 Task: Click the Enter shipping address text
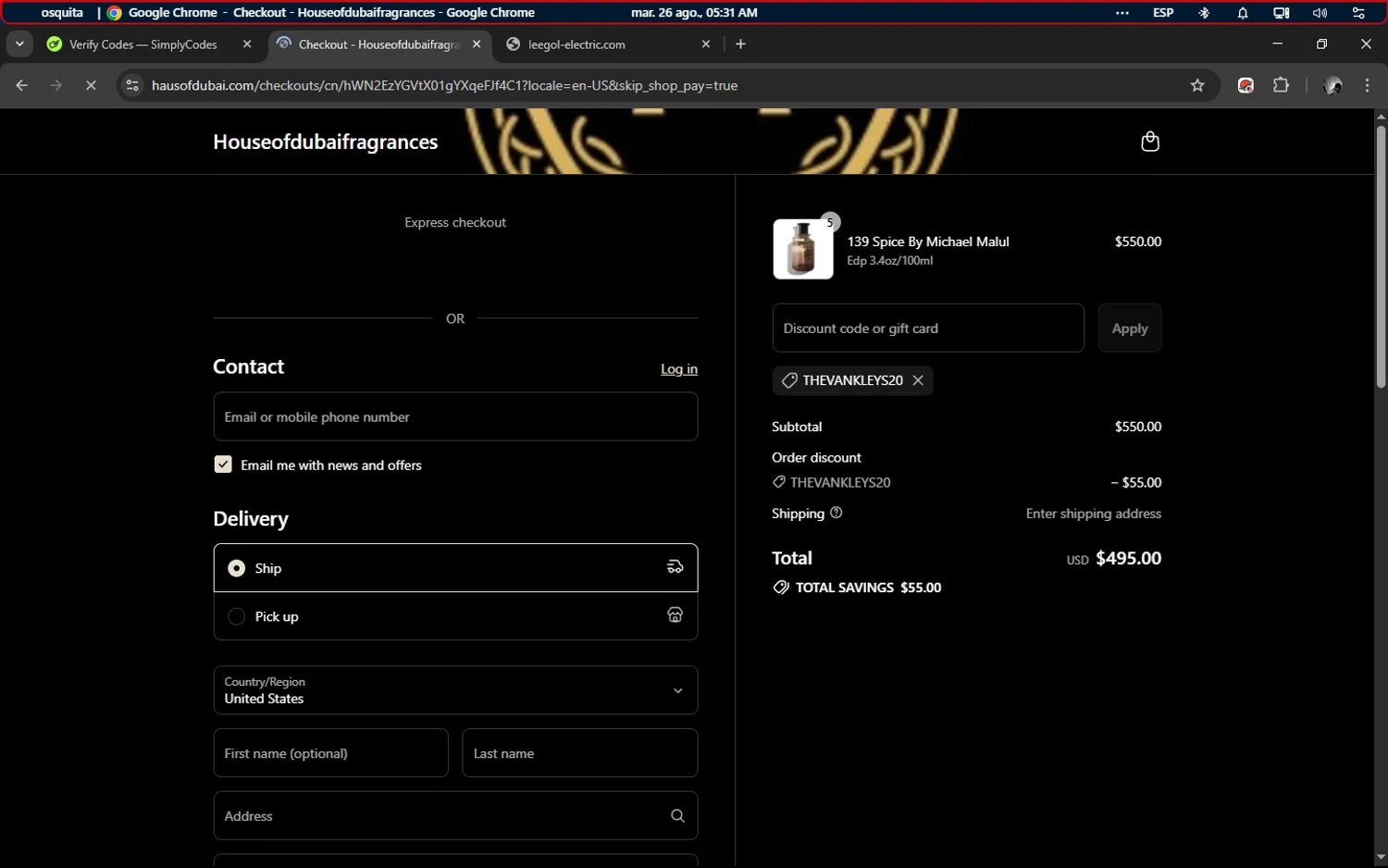(x=1093, y=514)
